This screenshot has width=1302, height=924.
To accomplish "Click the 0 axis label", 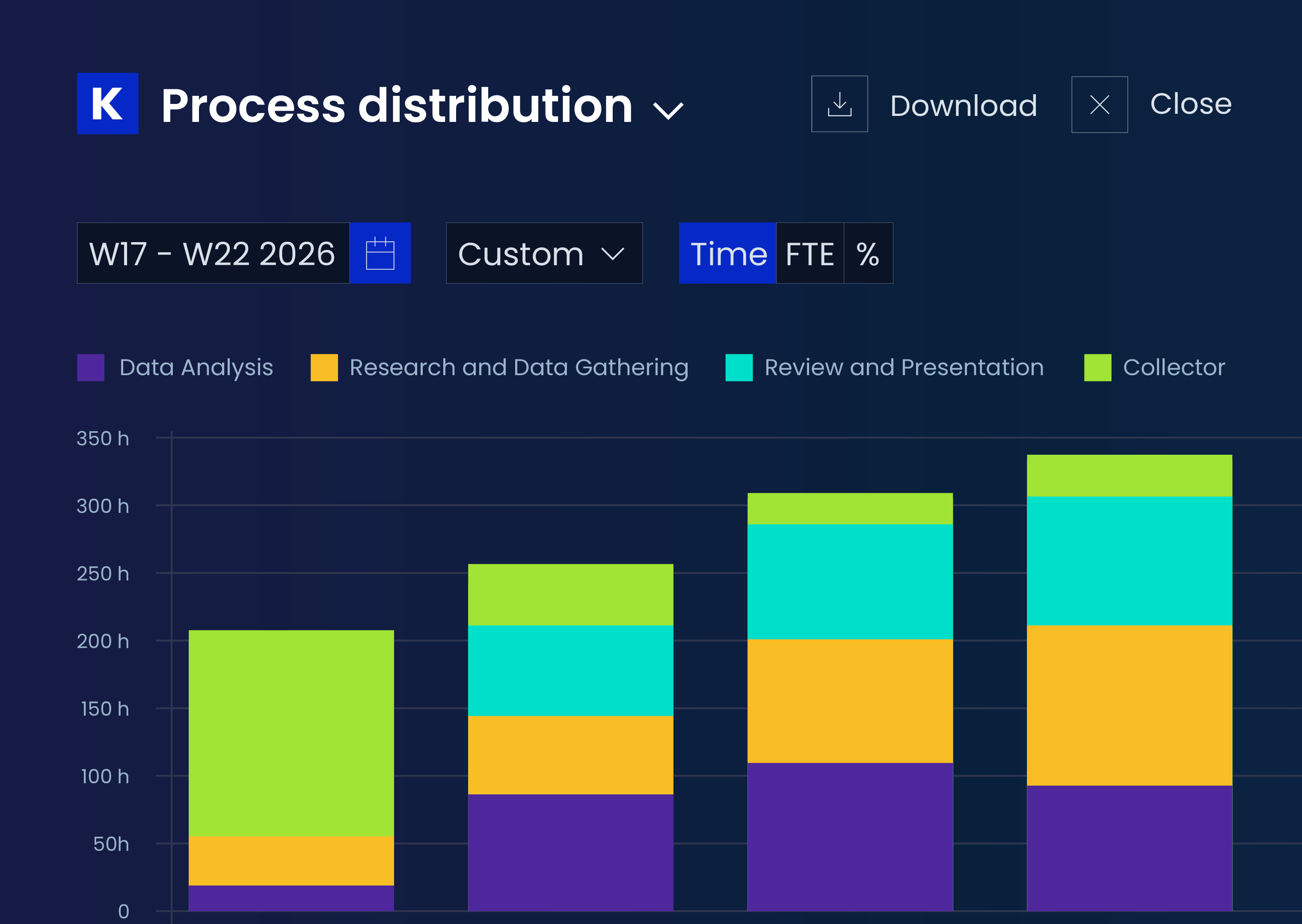I will 124,912.
